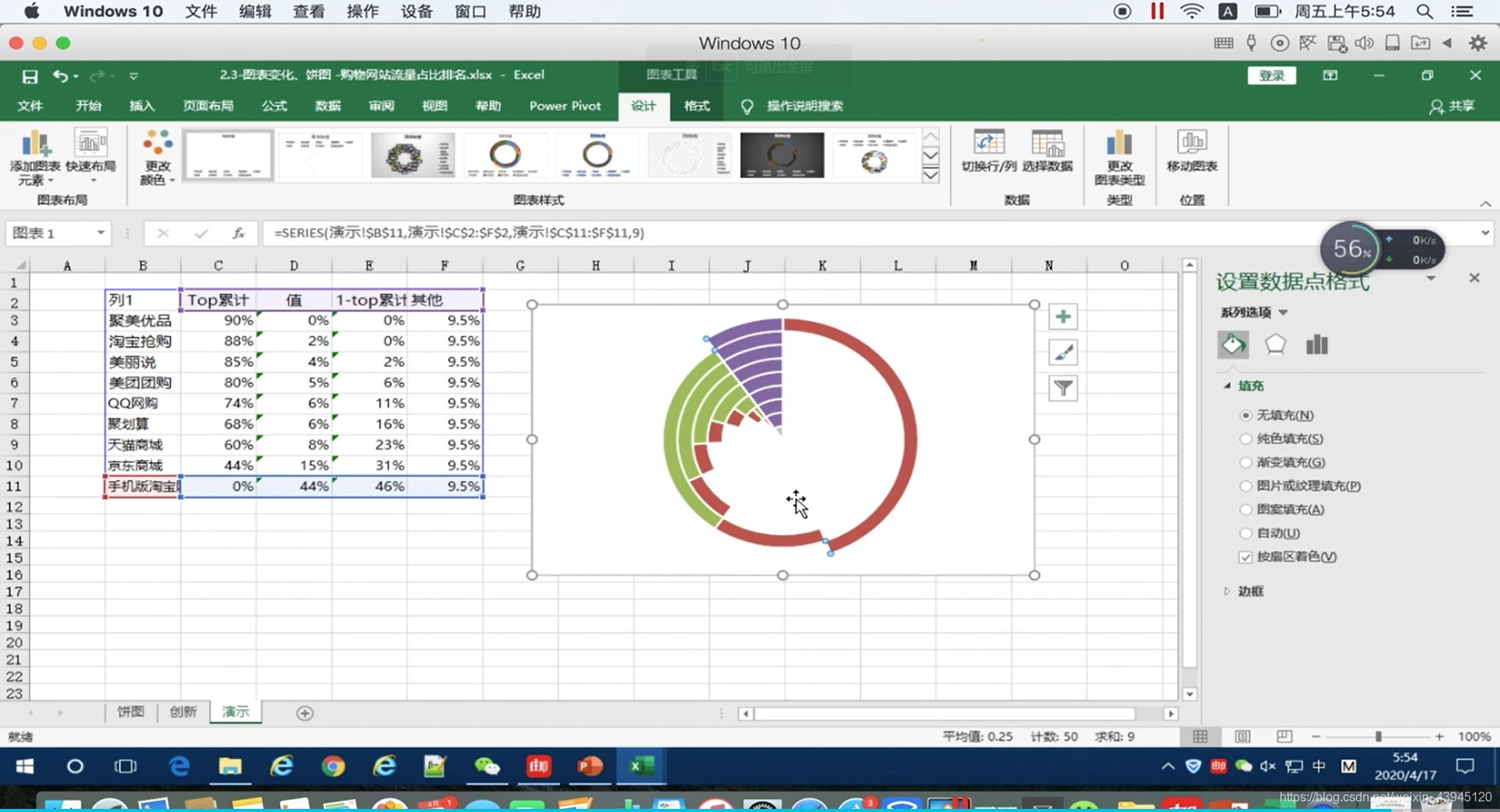The width and height of the screenshot is (1500, 812).
Task: Click the Share (共享) button
Action: coord(1452,106)
